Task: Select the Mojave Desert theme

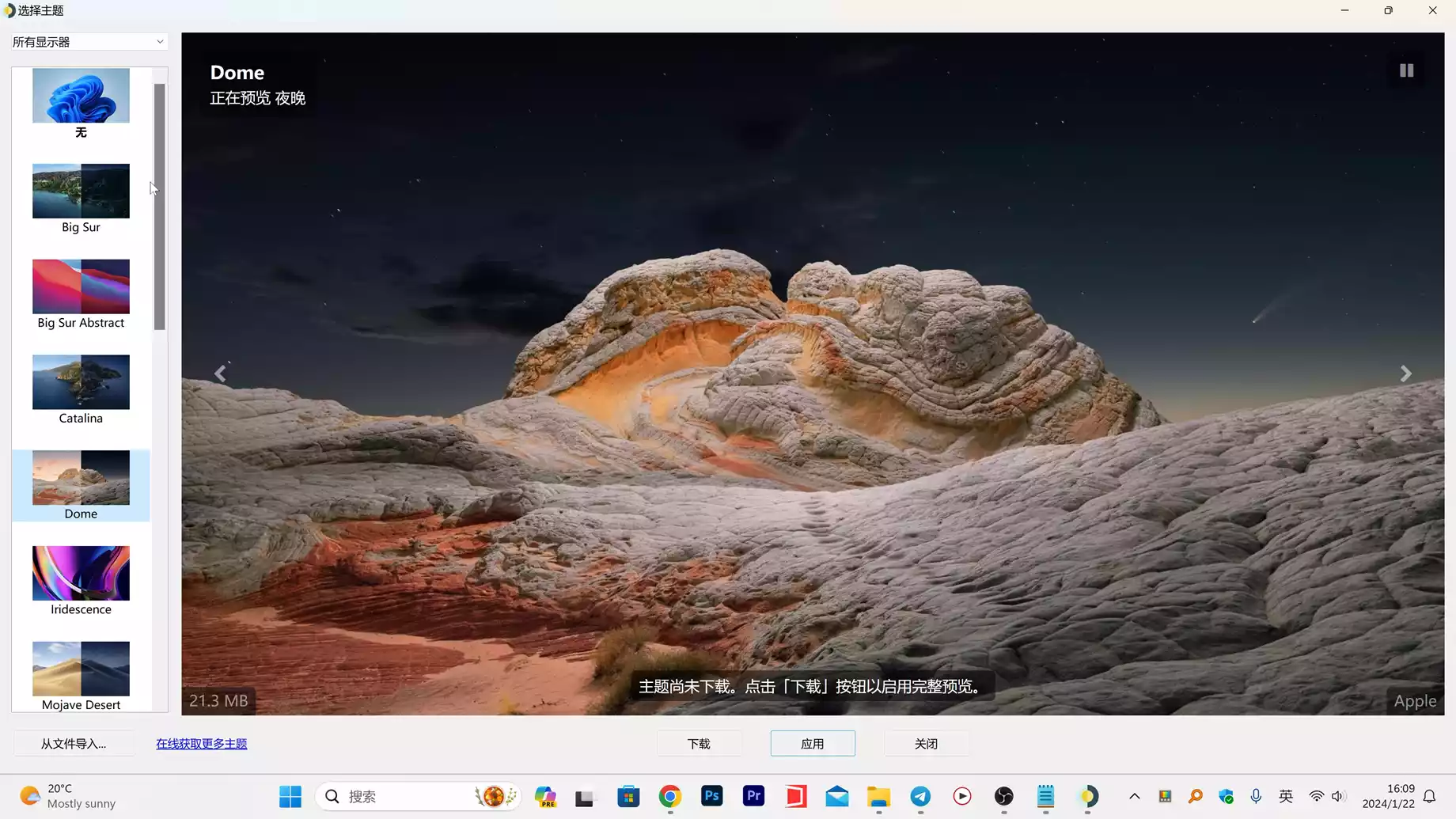Action: click(81, 669)
